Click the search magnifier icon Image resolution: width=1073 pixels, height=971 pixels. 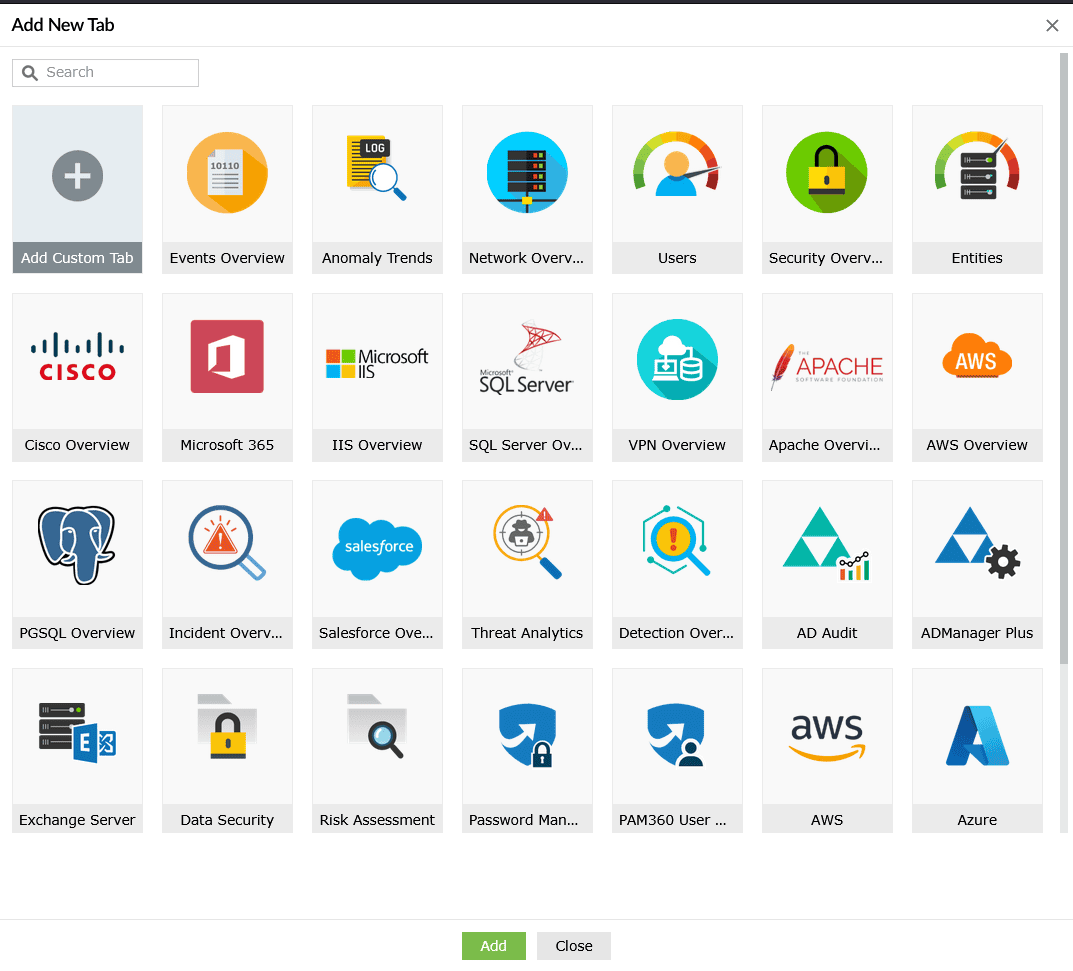pos(29,73)
